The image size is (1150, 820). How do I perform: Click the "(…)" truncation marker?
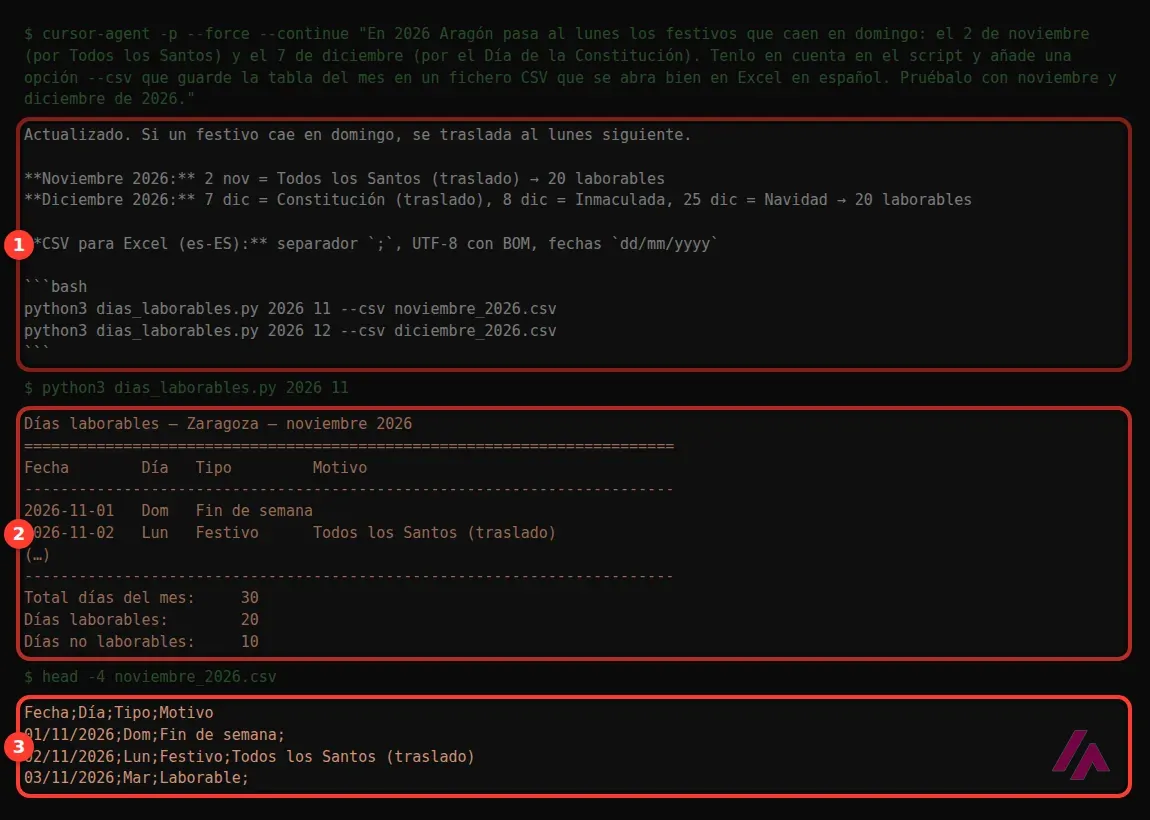click(x=37, y=554)
